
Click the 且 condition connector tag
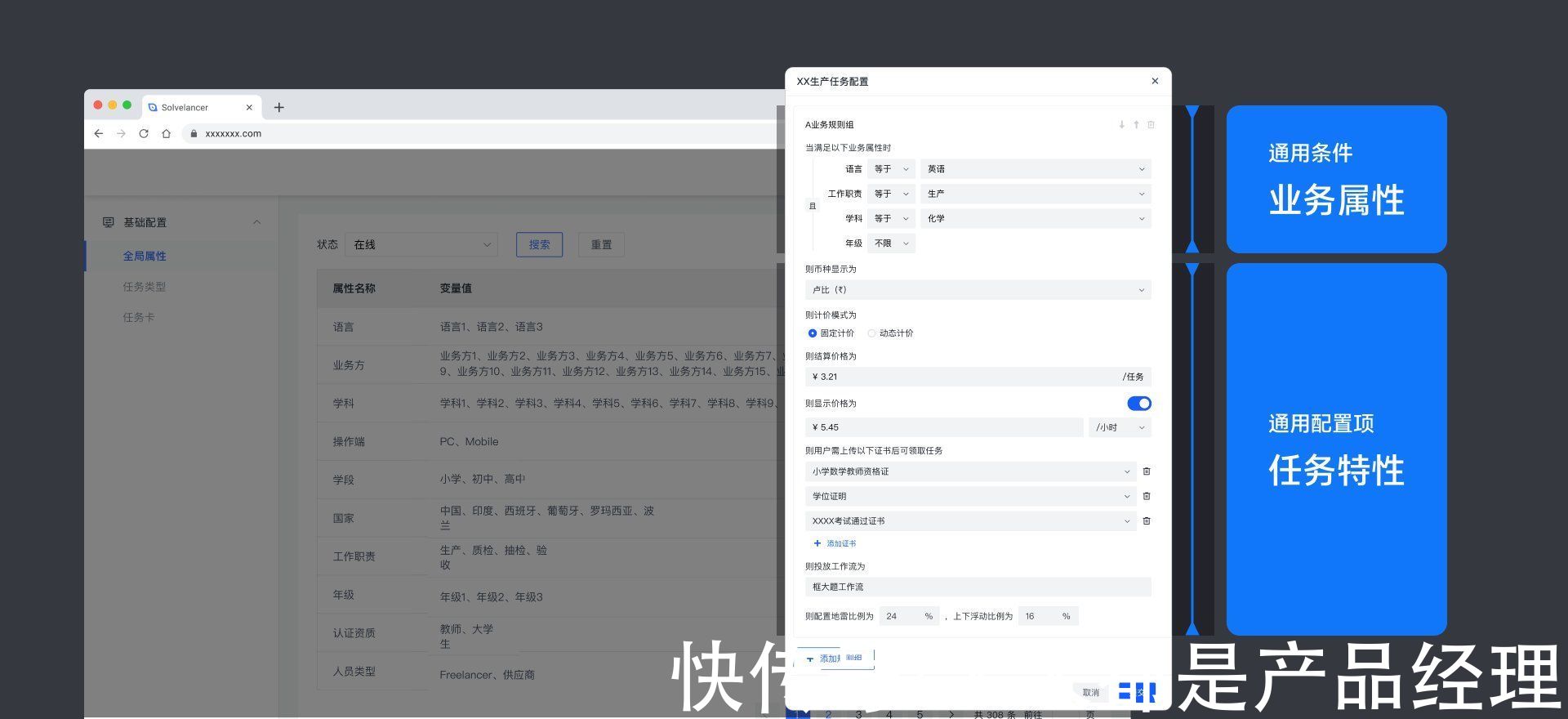coord(812,206)
